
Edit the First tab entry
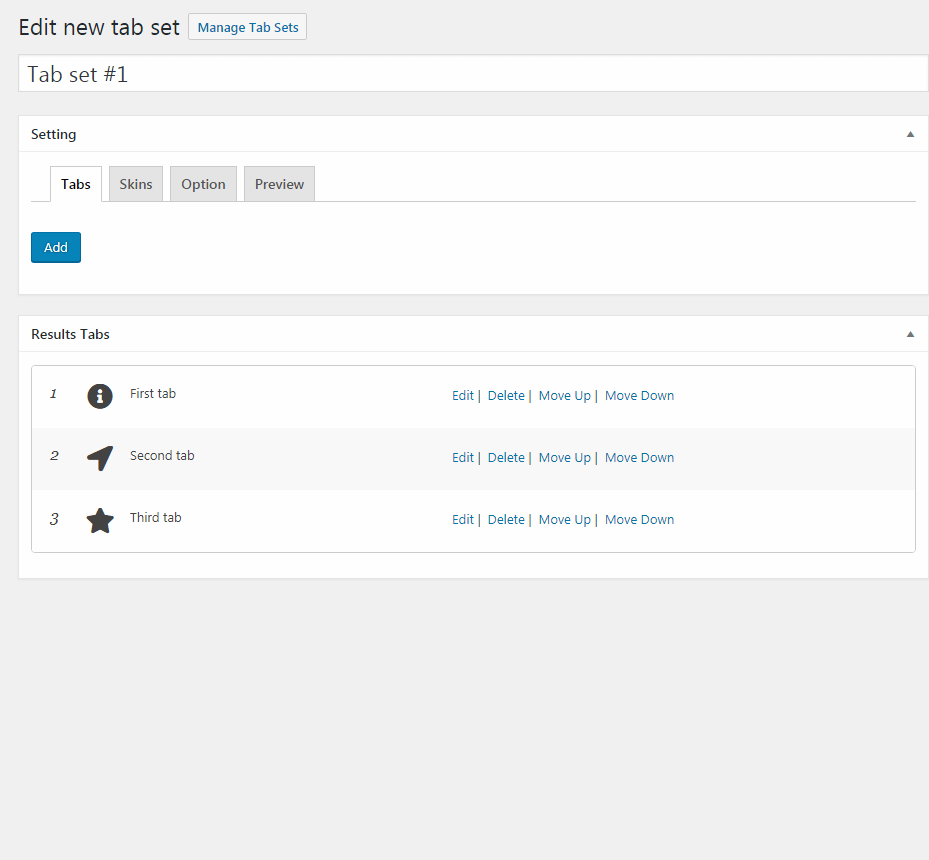point(463,396)
